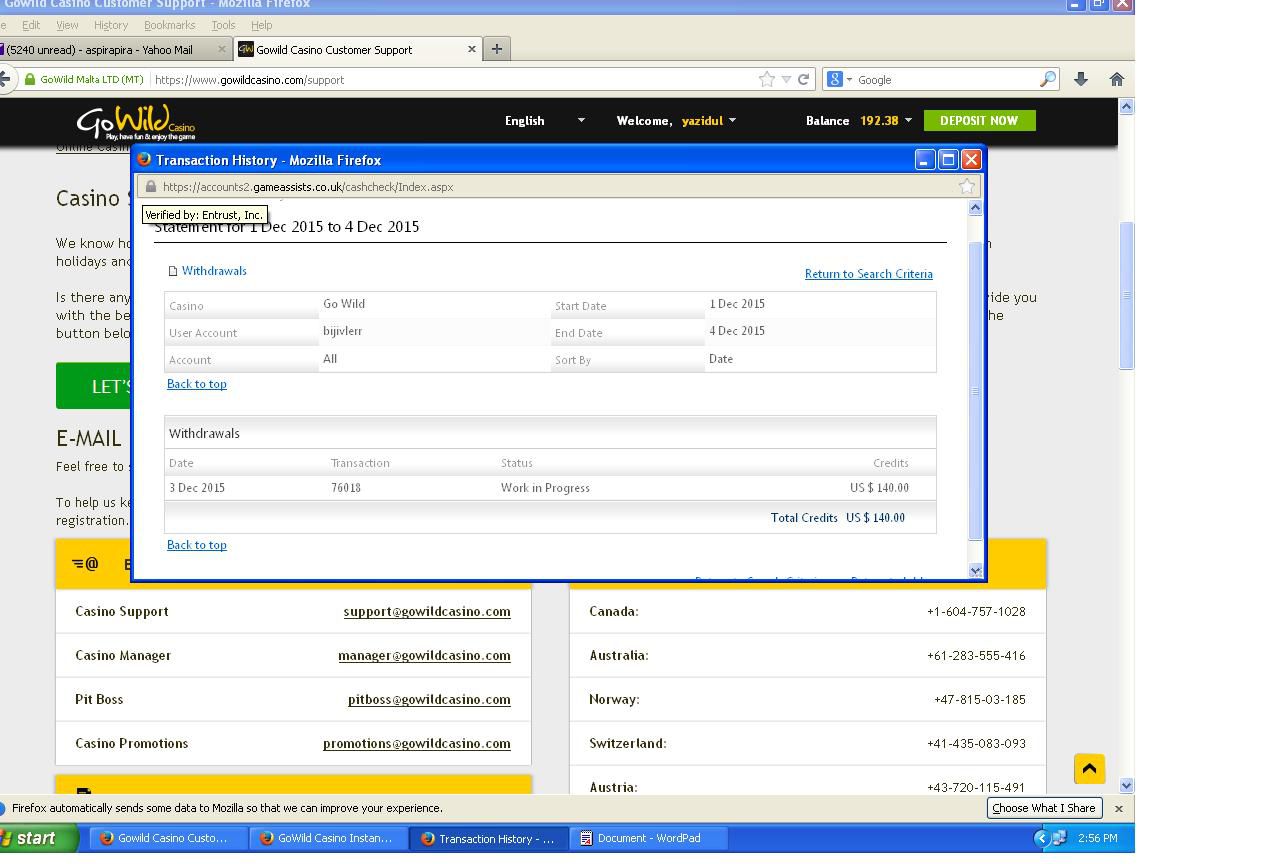This screenshot has width=1280, height=864.
Task: Click the Withdrawals link in the statement
Action: [x=214, y=271]
